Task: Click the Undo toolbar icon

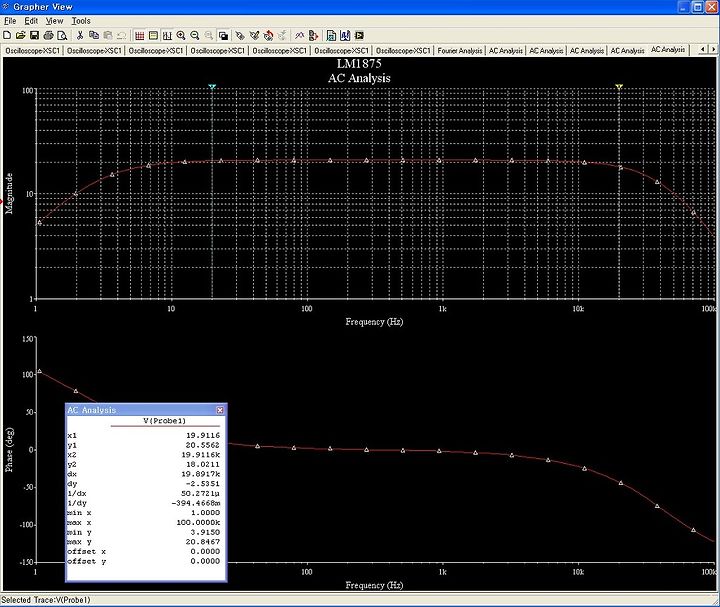Action: (x=122, y=35)
